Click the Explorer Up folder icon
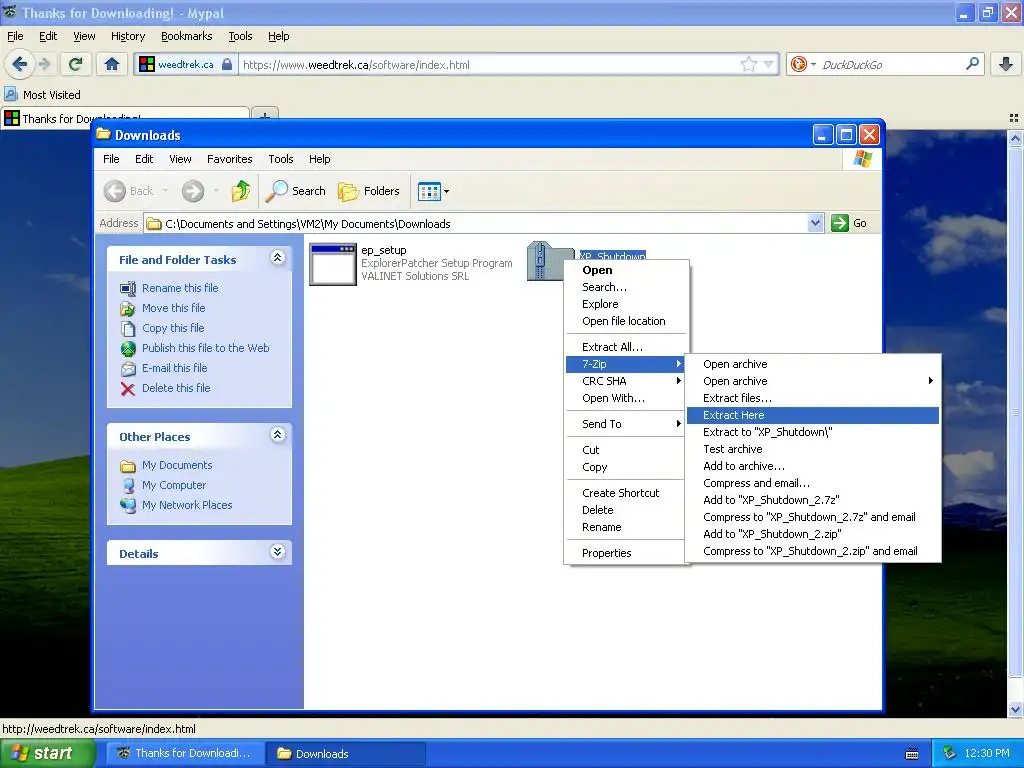 coord(240,191)
